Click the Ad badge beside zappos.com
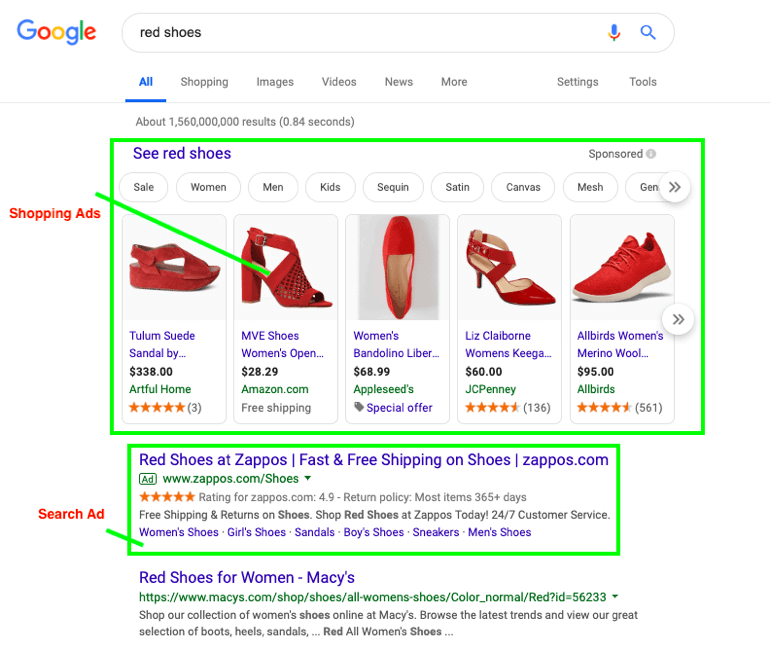Viewport: 770px width, 650px height. pyautogui.click(x=148, y=479)
